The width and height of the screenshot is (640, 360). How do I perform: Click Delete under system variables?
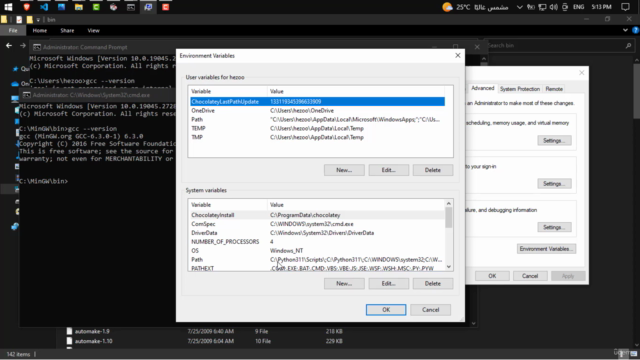click(x=433, y=283)
